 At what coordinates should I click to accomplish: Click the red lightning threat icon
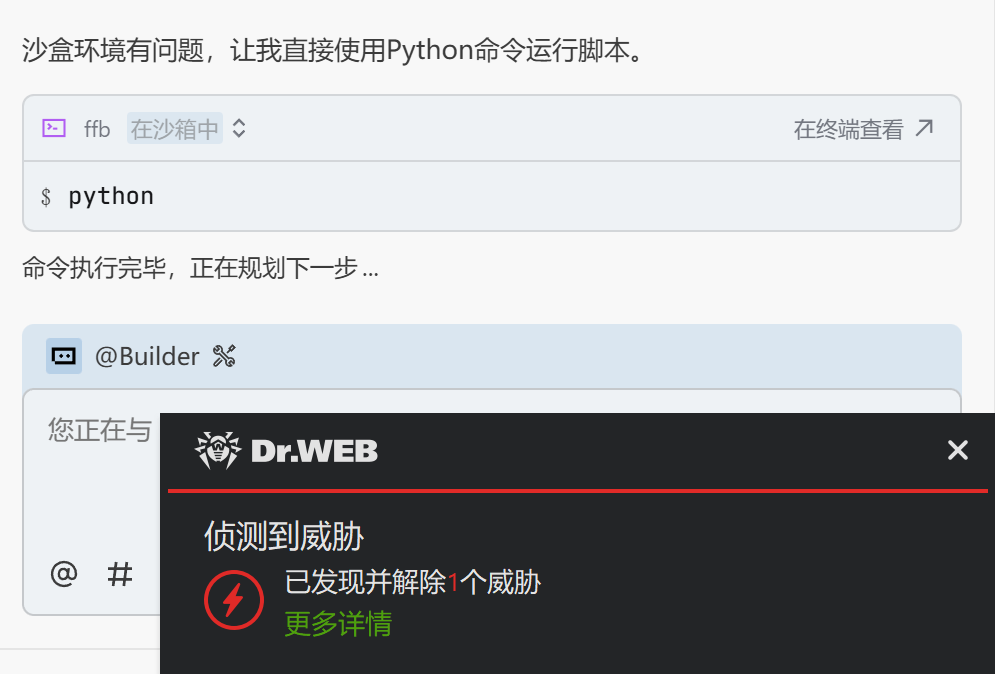(x=234, y=600)
